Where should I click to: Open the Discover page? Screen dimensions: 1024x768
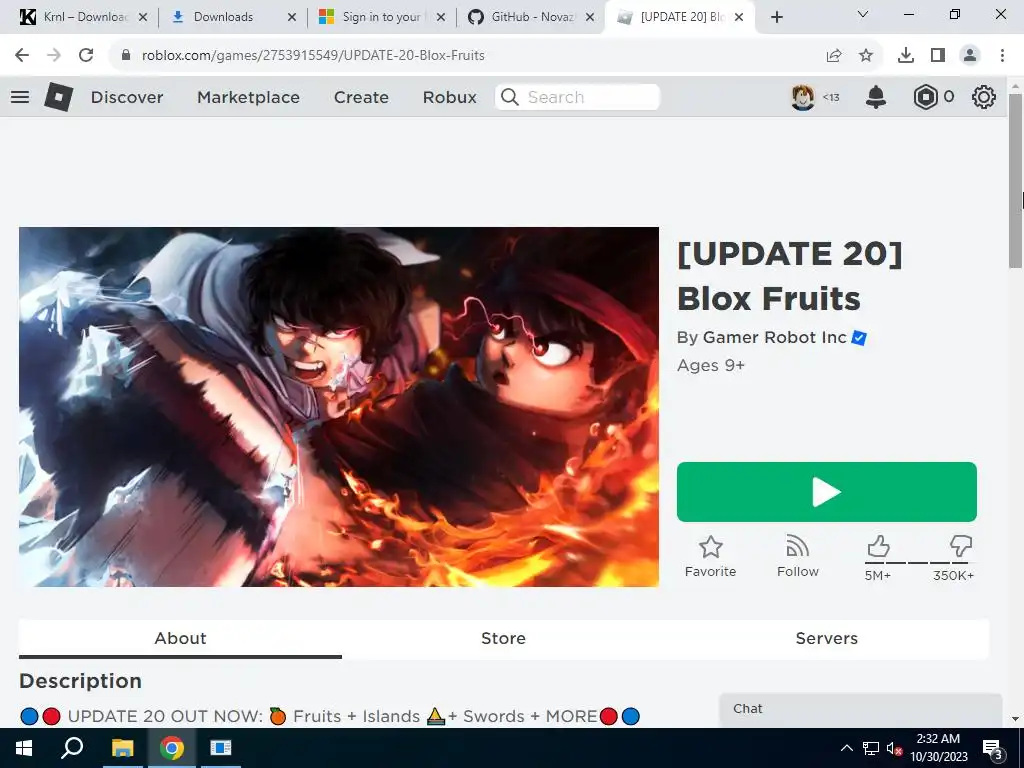point(127,97)
